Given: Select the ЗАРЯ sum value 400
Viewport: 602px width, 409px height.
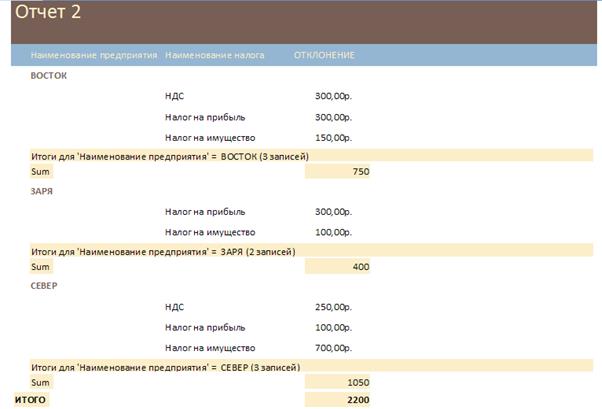Looking at the screenshot, I should tap(337, 267).
